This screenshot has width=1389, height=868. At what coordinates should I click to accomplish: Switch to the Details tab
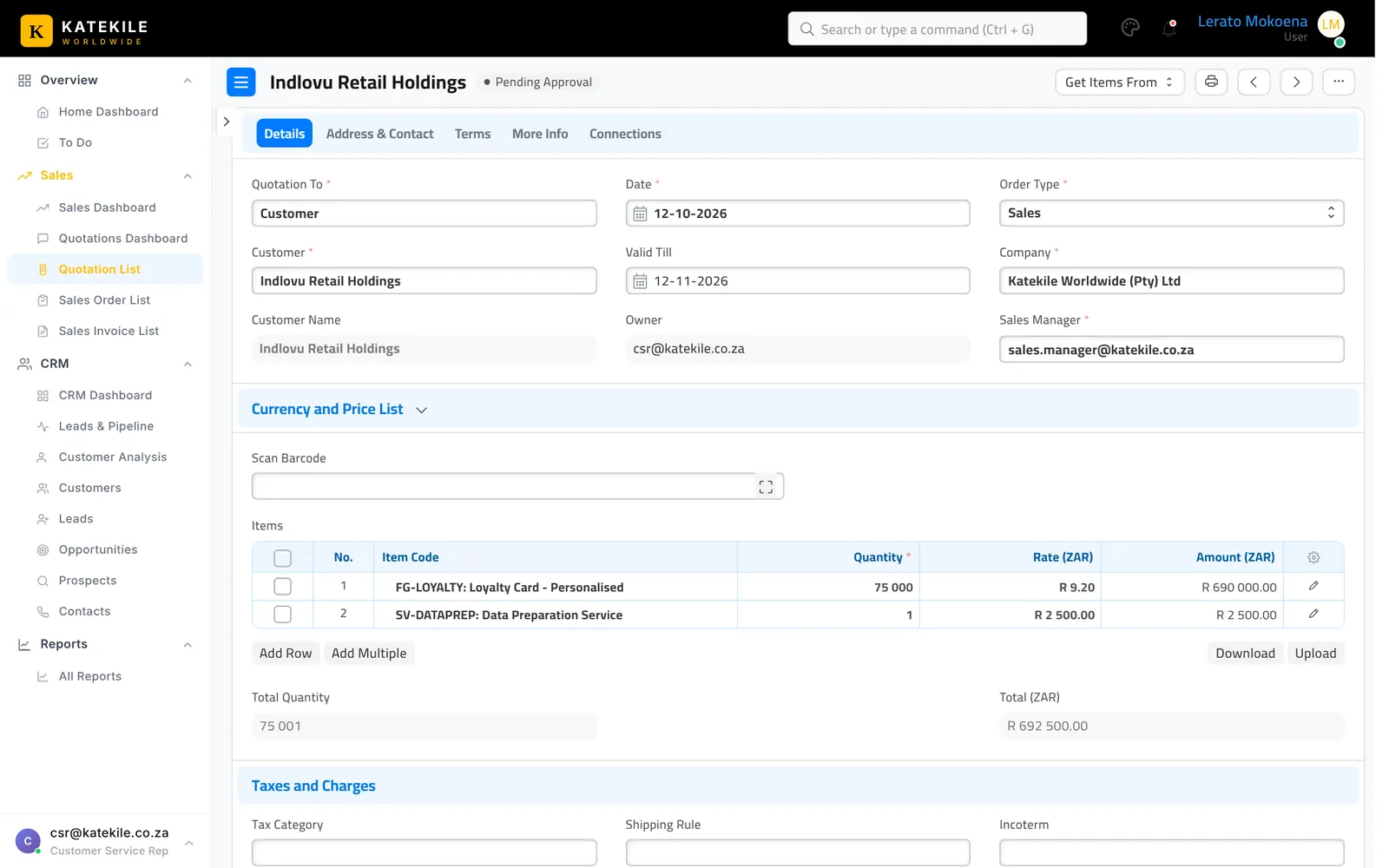pyautogui.click(x=285, y=134)
